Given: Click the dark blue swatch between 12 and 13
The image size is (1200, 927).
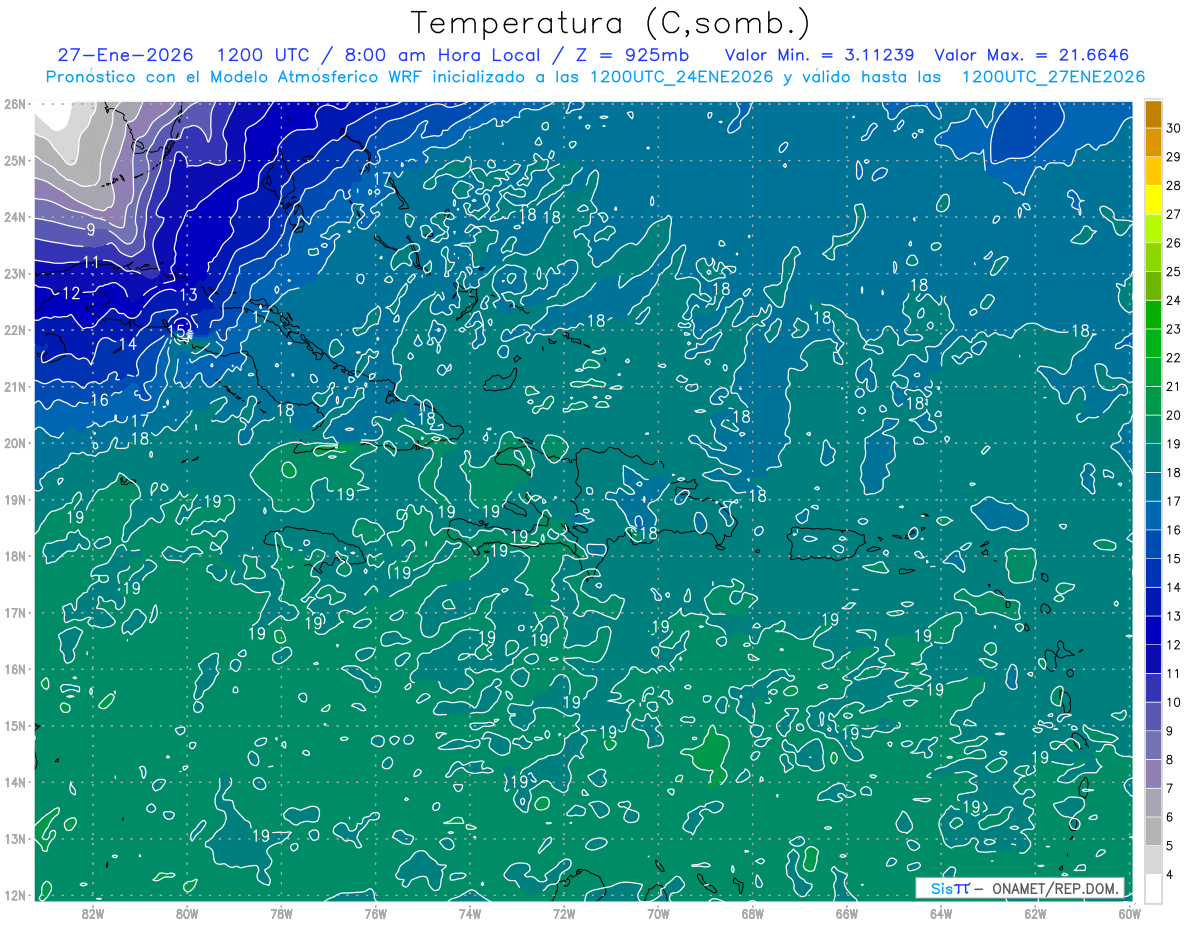Looking at the screenshot, I should pyautogui.click(x=1153, y=630).
